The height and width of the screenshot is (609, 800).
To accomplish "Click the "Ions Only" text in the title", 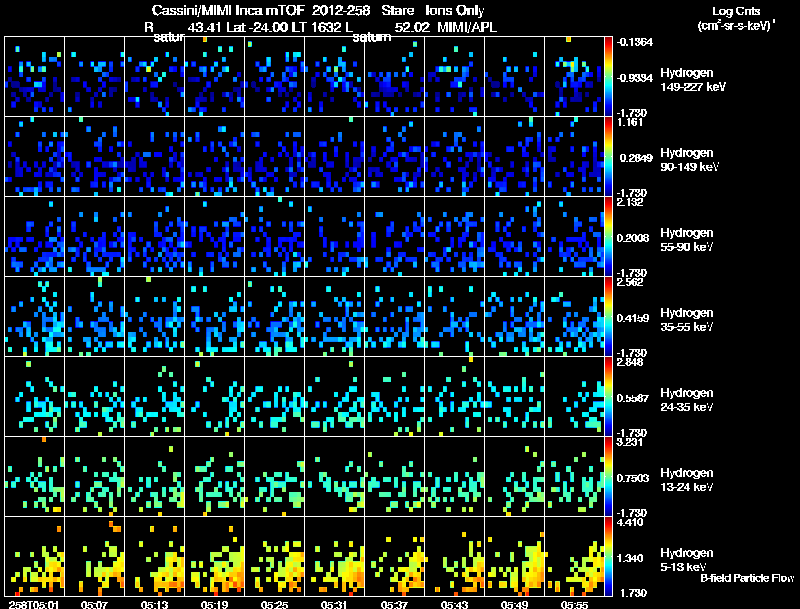I will tap(455, 10).
